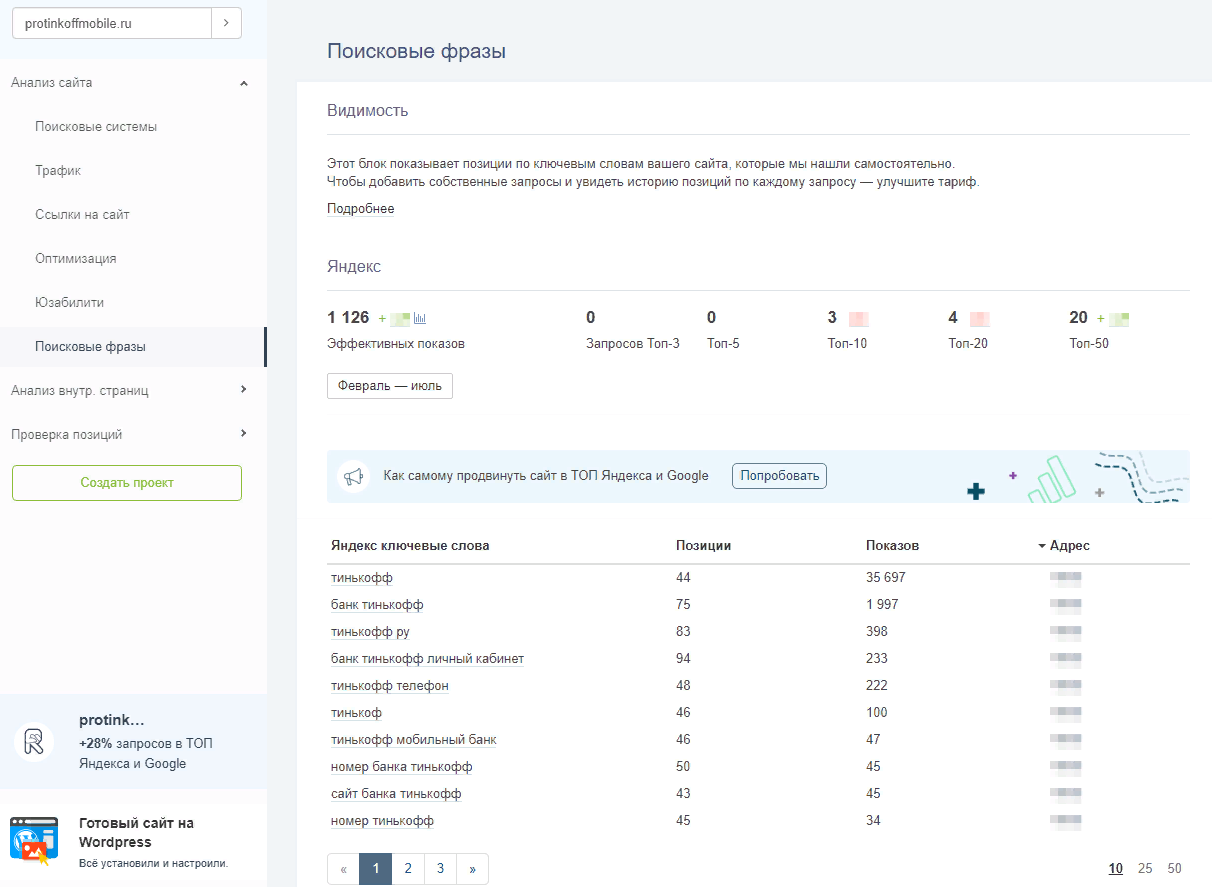Click the protinkoffmobile.ru domain input field
The width and height of the screenshot is (1212, 887).
coord(112,23)
